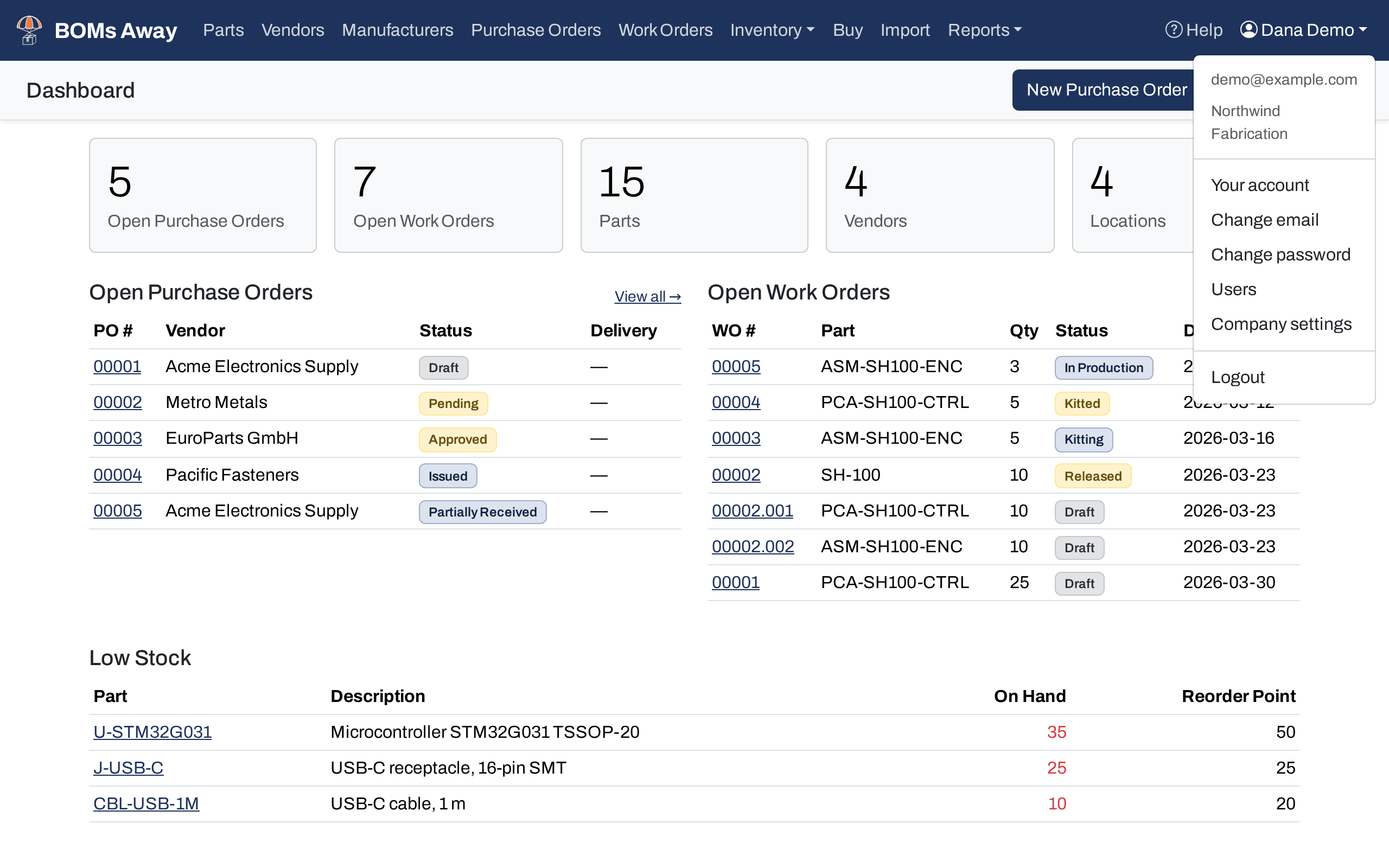Expand the Inventory dropdown menu
Screen dimensions: 1389x868
click(773, 30)
